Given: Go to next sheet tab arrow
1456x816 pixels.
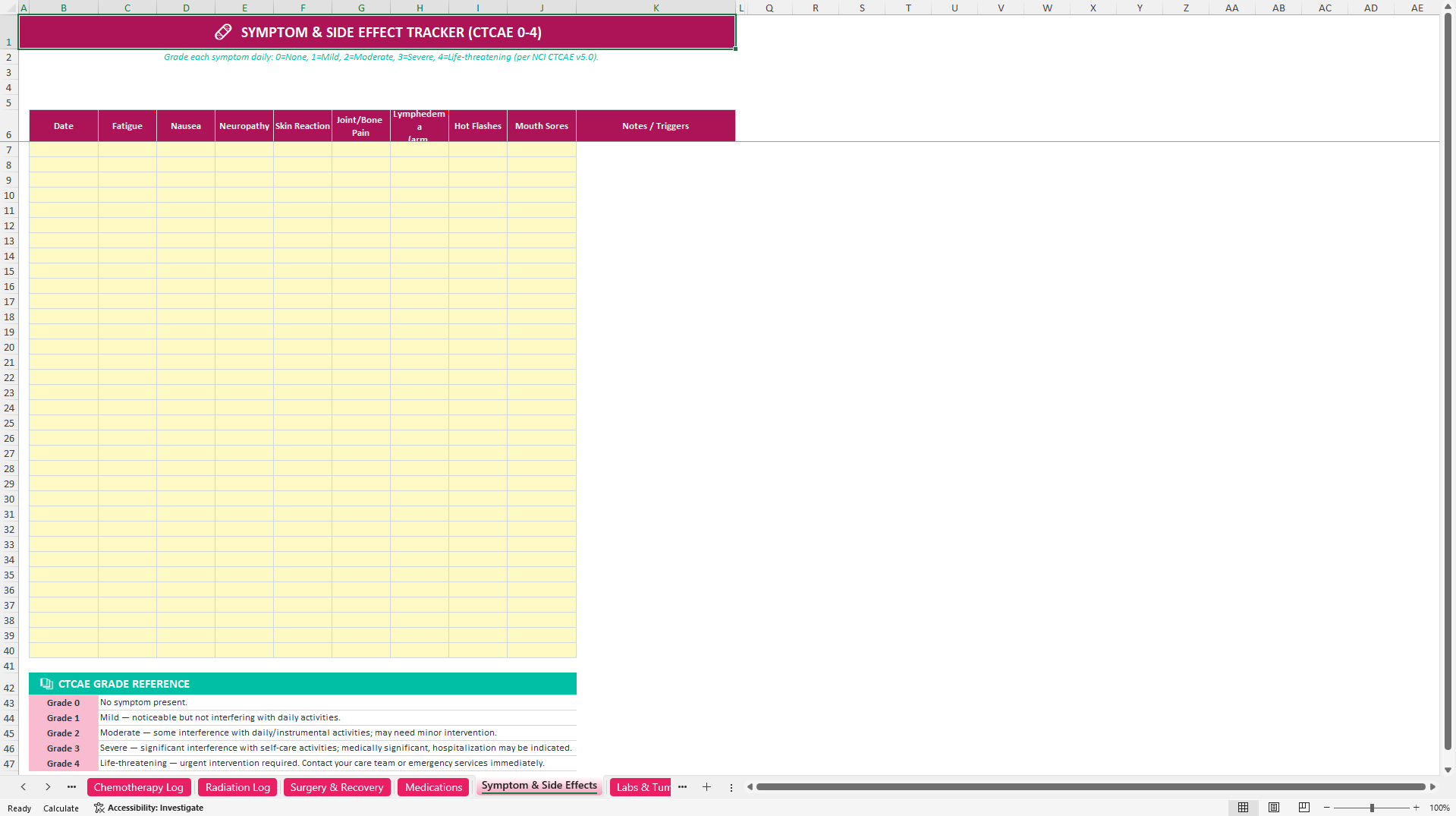Looking at the screenshot, I should click(48, 787).
